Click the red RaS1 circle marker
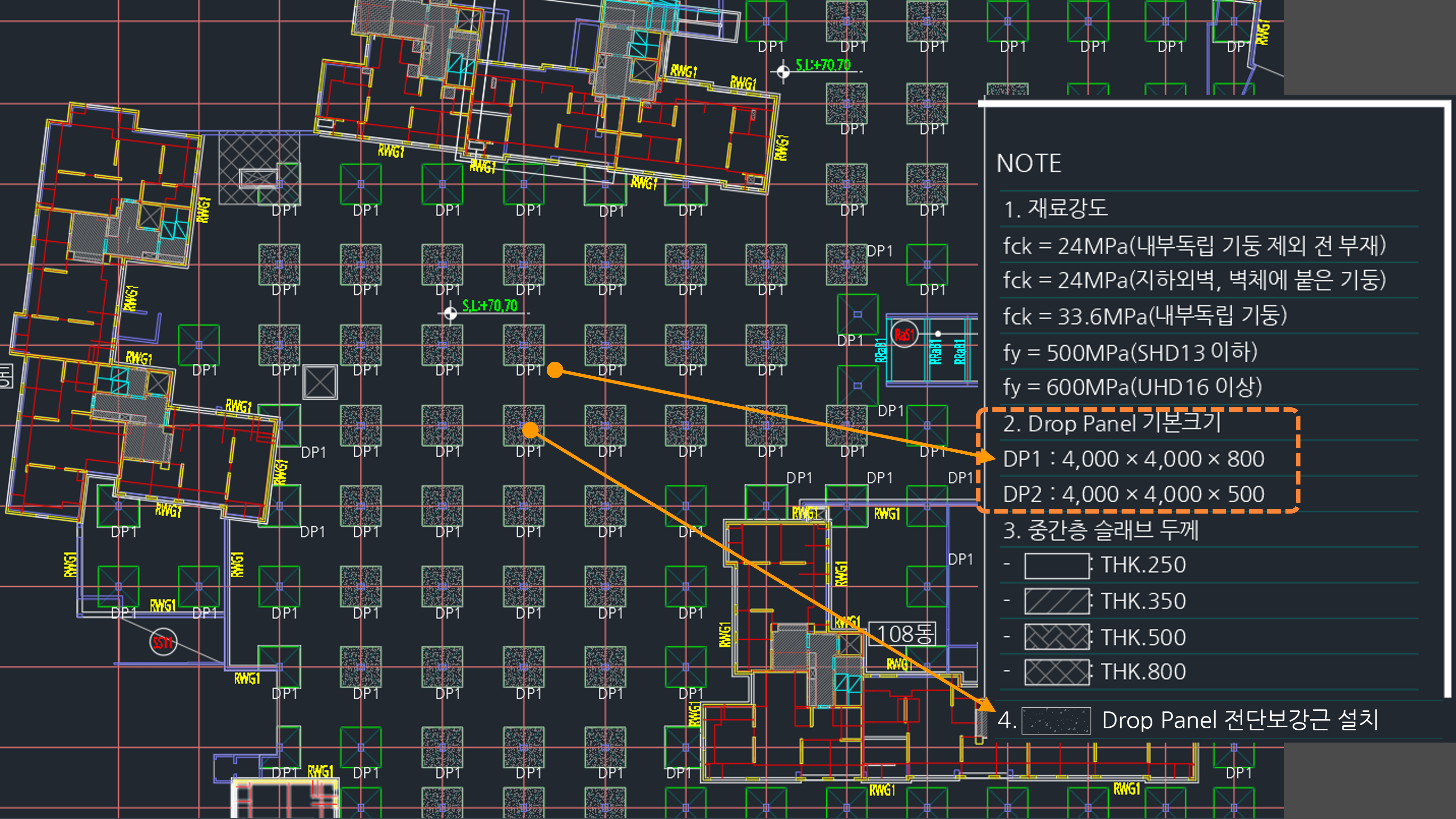Image resolution: width=1456 pixels, height=819 pixels. [904, 335]
